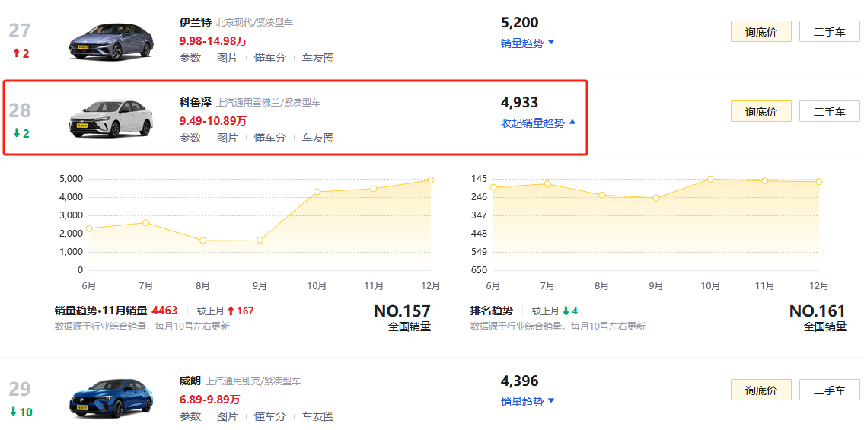Click the red up-2 rank change indicator
The width and height of the screenshot is (864, 430).
[x=21, y=53]
